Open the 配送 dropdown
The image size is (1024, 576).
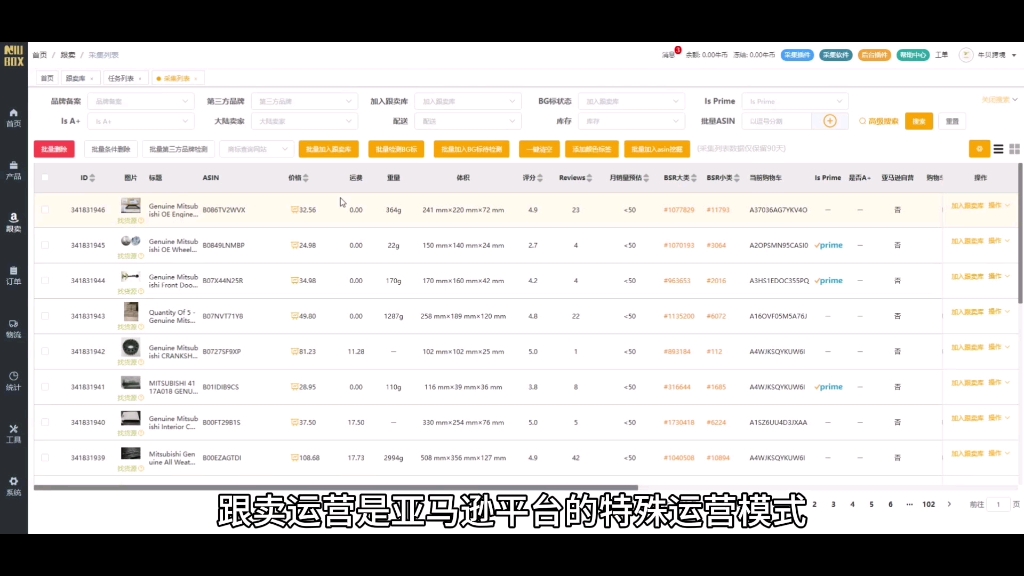468,121
